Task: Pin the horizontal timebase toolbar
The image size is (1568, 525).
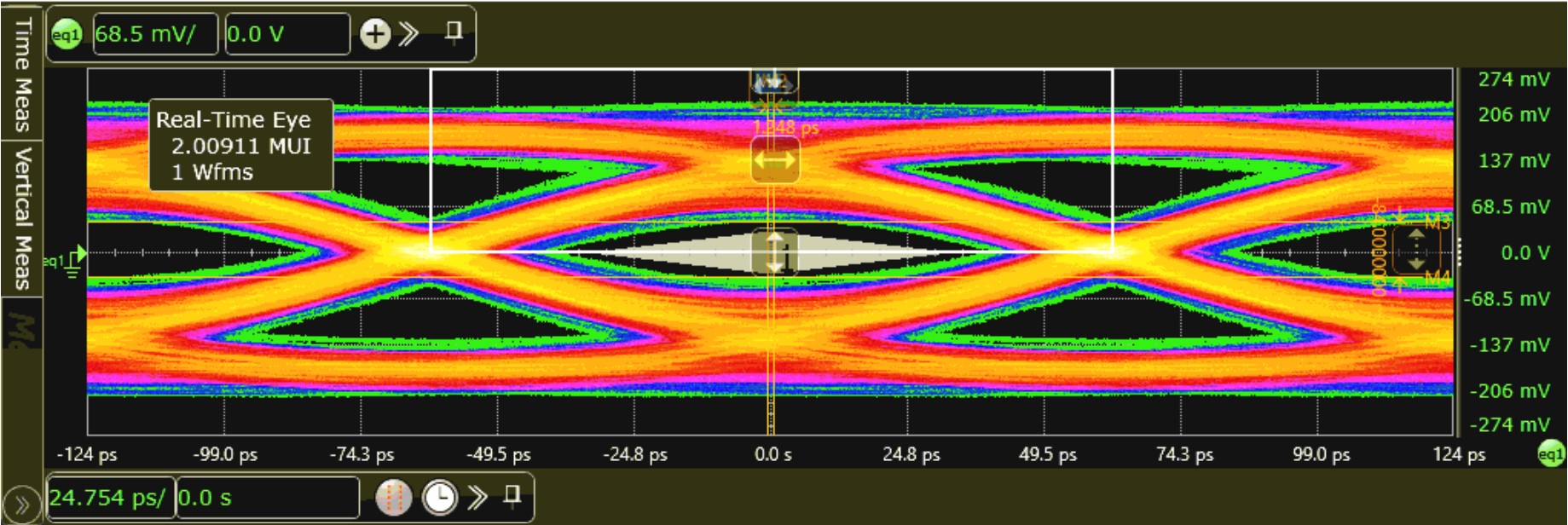Action: [512, 495]
